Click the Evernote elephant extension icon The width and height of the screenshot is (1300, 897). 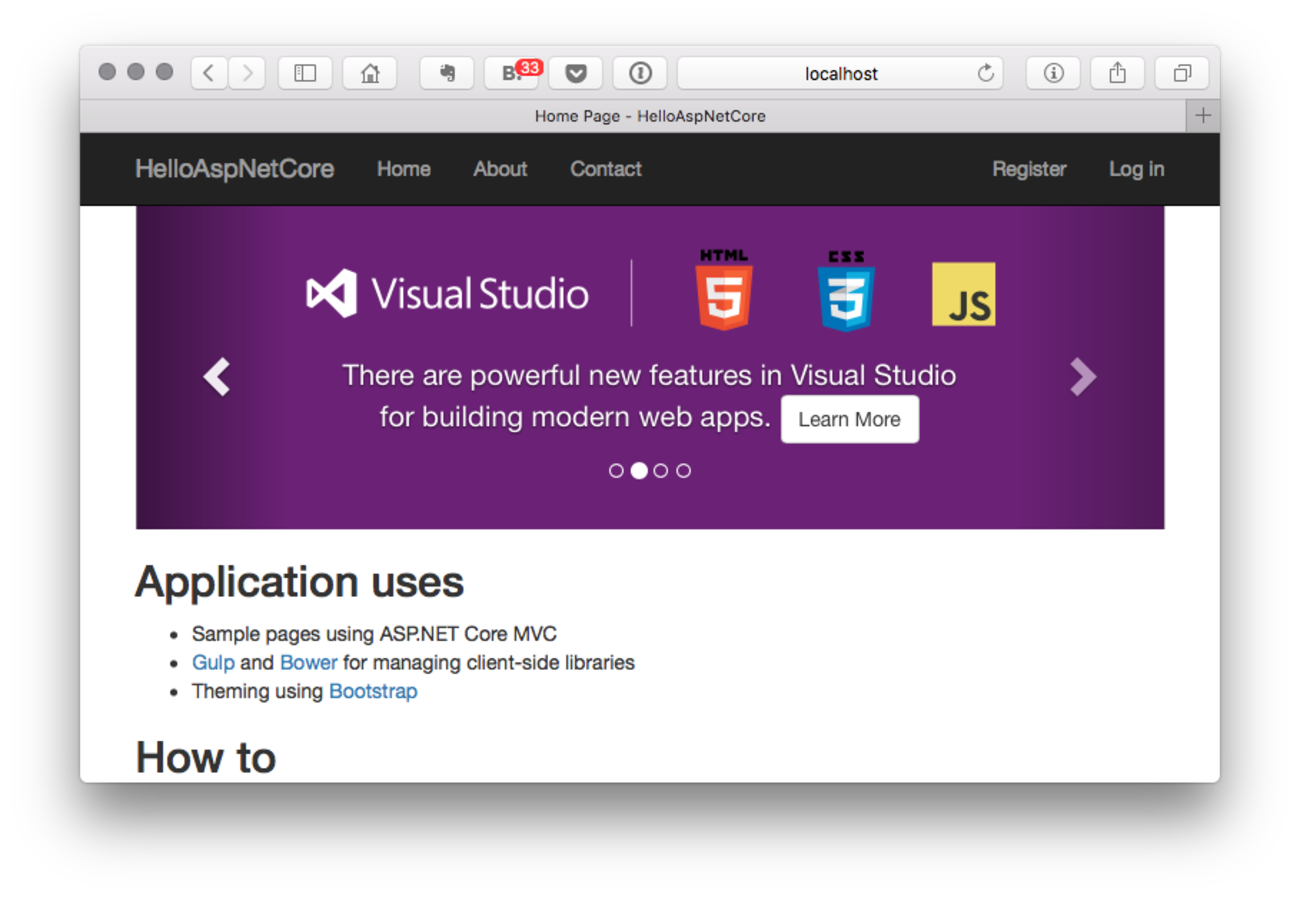pyautogui.click(x=447, y=73)
